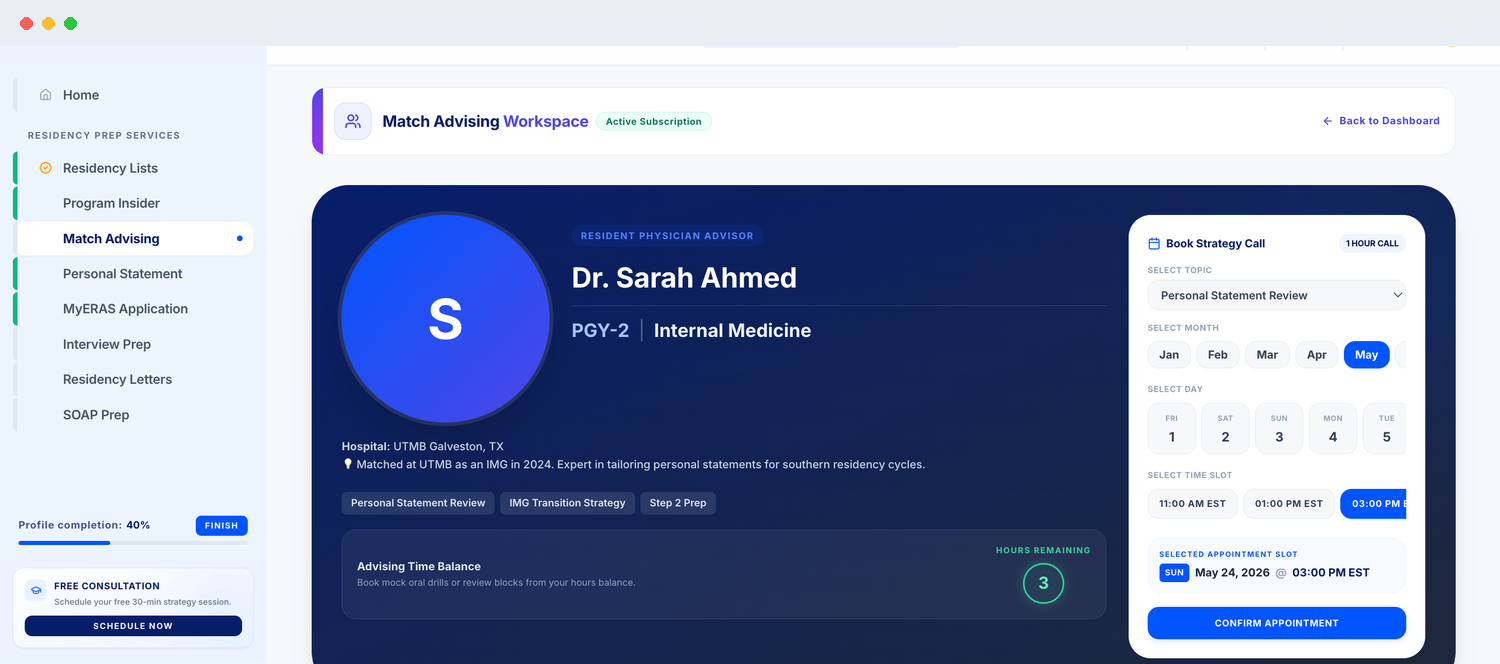Select Feb month
Image resolution: width=1500 pixels, height=664 pixels.
point(1217,355)
